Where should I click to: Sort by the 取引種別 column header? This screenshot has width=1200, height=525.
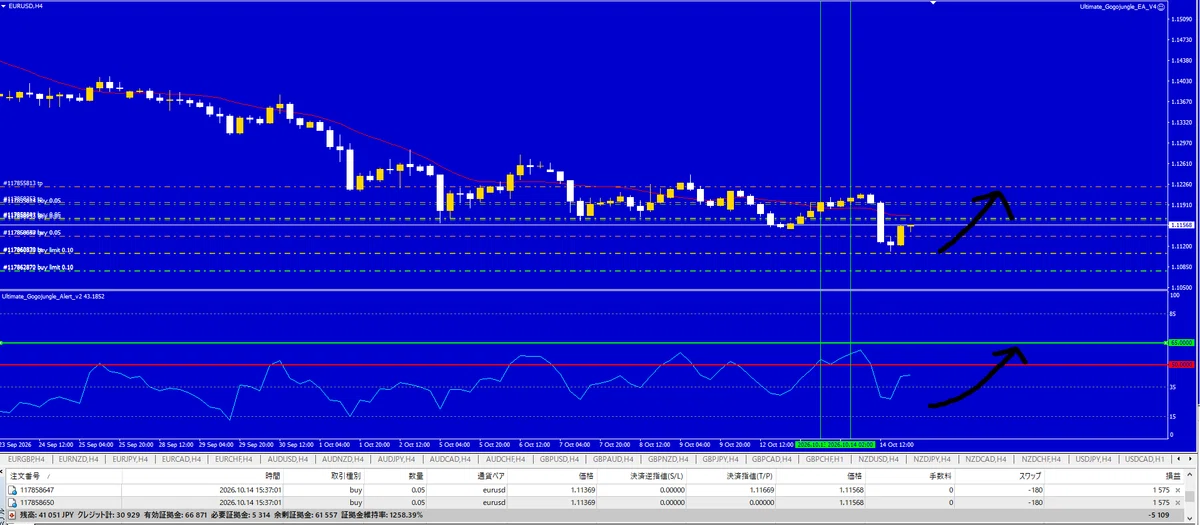click(347, 477)
